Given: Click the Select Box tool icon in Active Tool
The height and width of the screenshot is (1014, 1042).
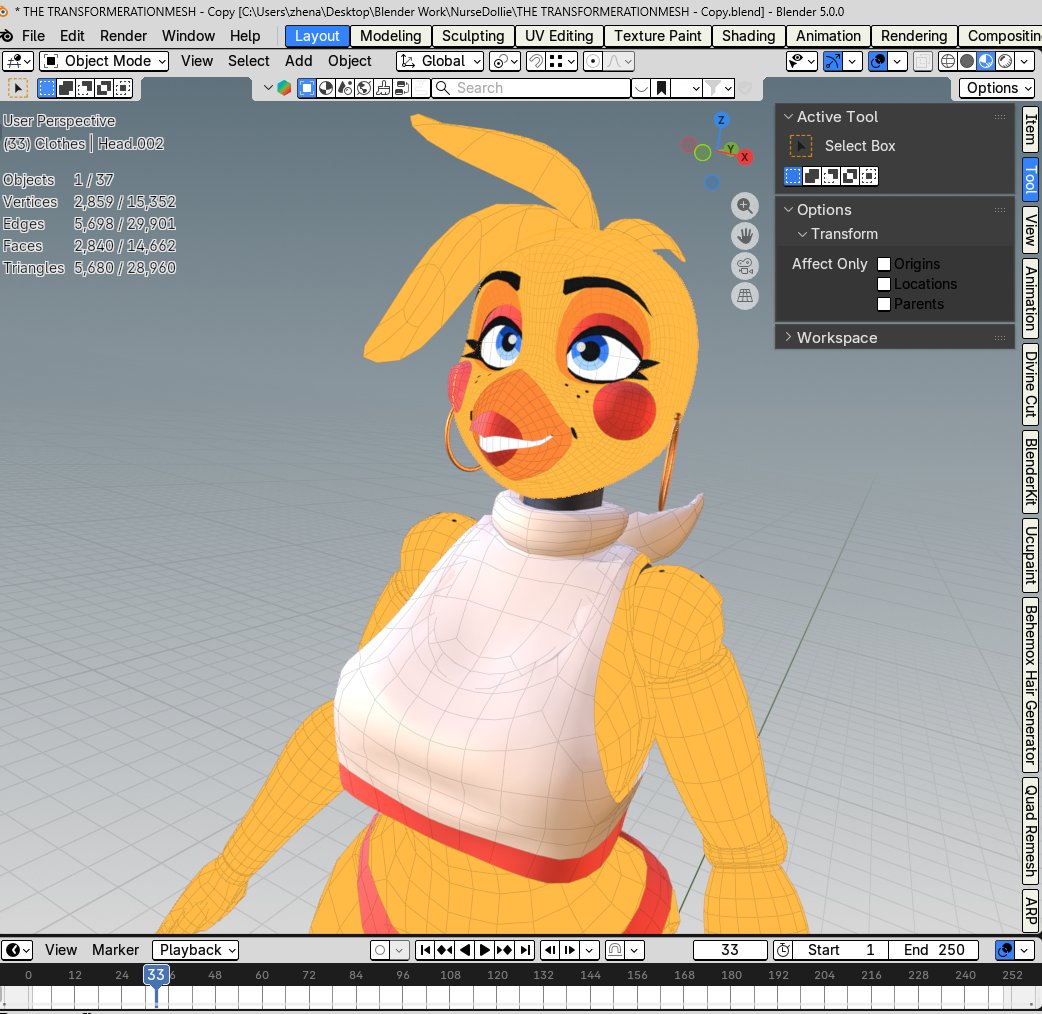Looking at the screenshot, I should 801,146.
